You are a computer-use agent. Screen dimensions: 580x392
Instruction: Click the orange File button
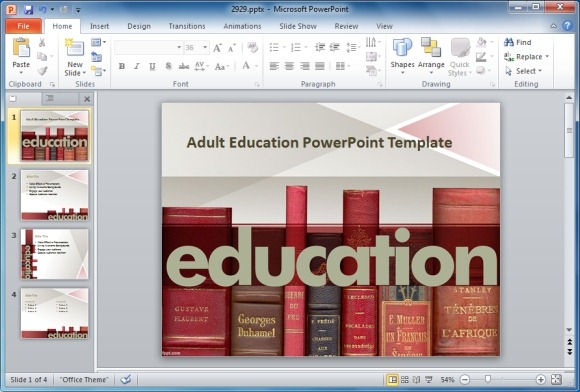pos(23,26)
